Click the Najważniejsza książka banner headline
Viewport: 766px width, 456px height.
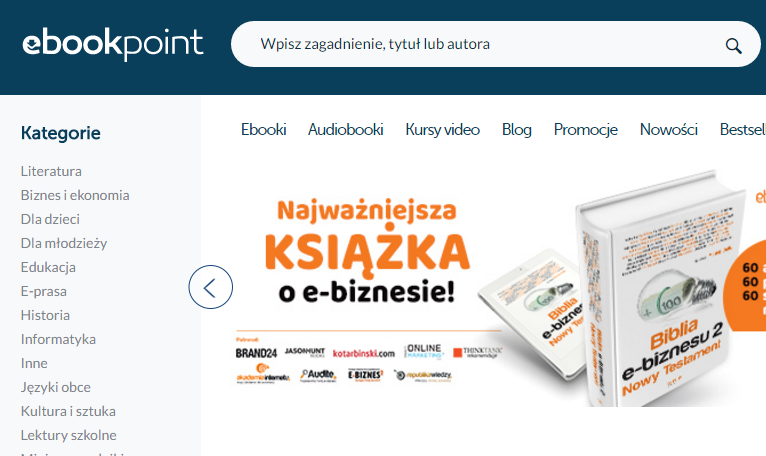pos(367,250)
